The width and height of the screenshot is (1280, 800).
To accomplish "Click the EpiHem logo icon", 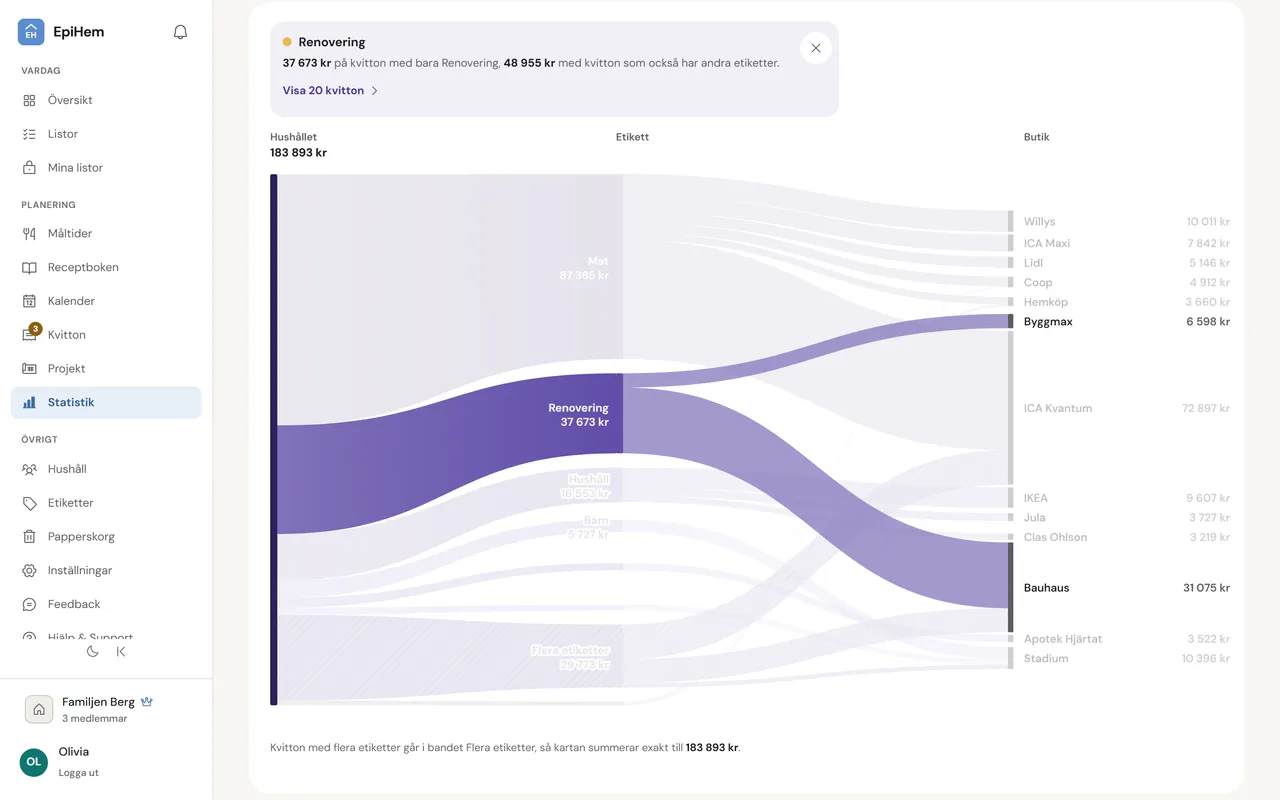I will (31, 32).
